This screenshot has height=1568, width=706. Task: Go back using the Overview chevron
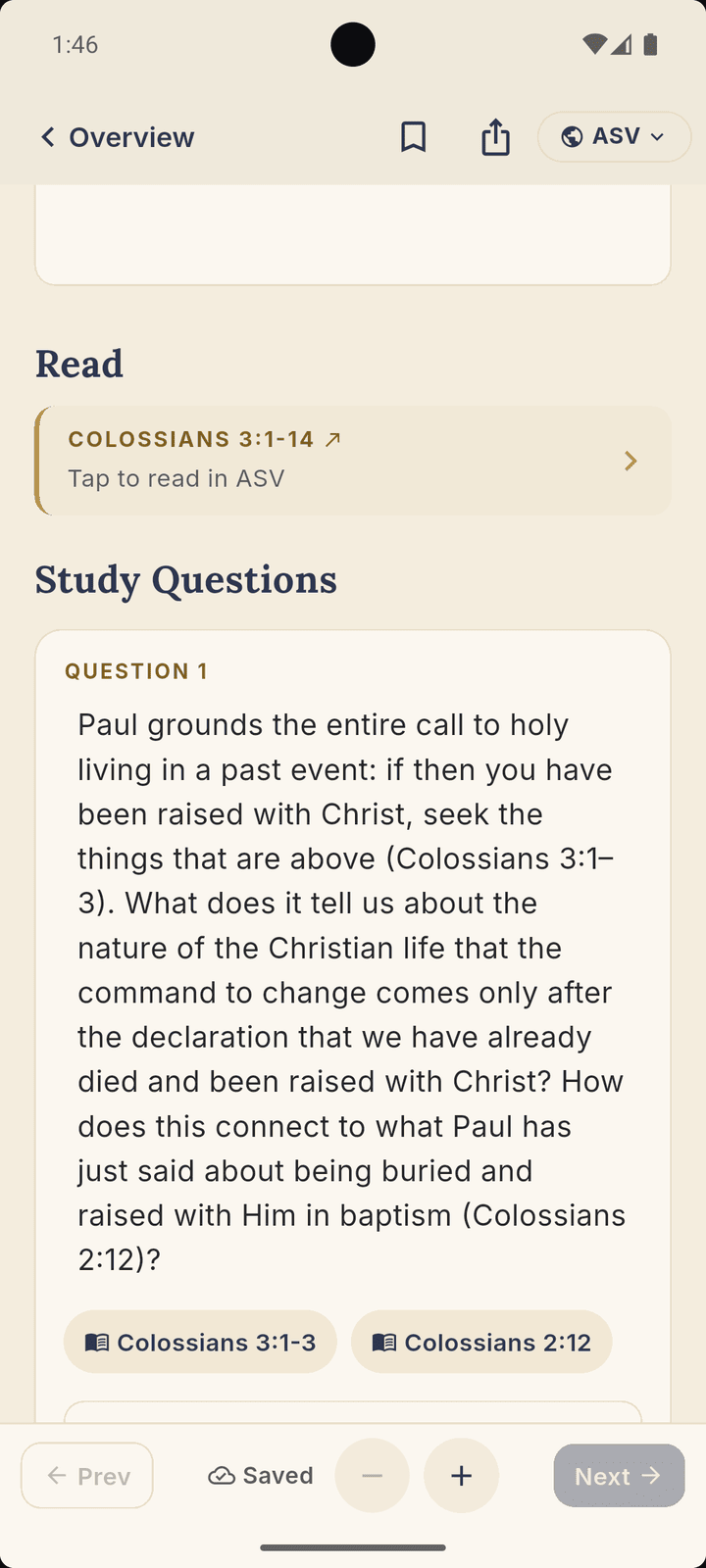(47, 137)
